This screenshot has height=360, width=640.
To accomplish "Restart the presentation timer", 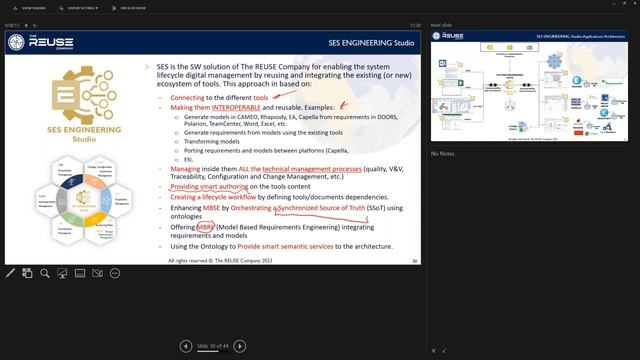I will [35, 25].
